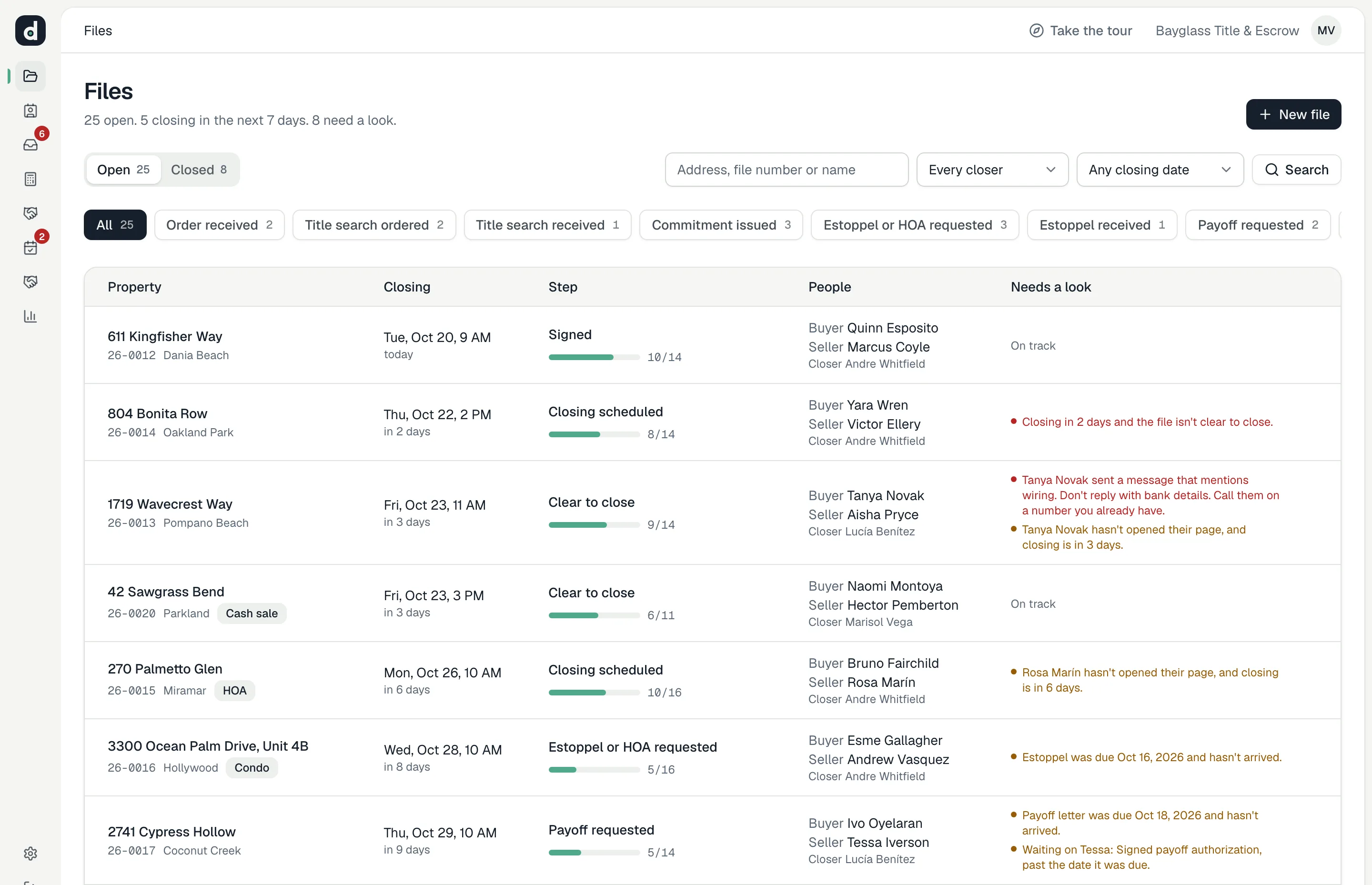The image size is (1372, 885).
Task: Open the contacts badge icon in sidebar
Action: tap(30, 111)
